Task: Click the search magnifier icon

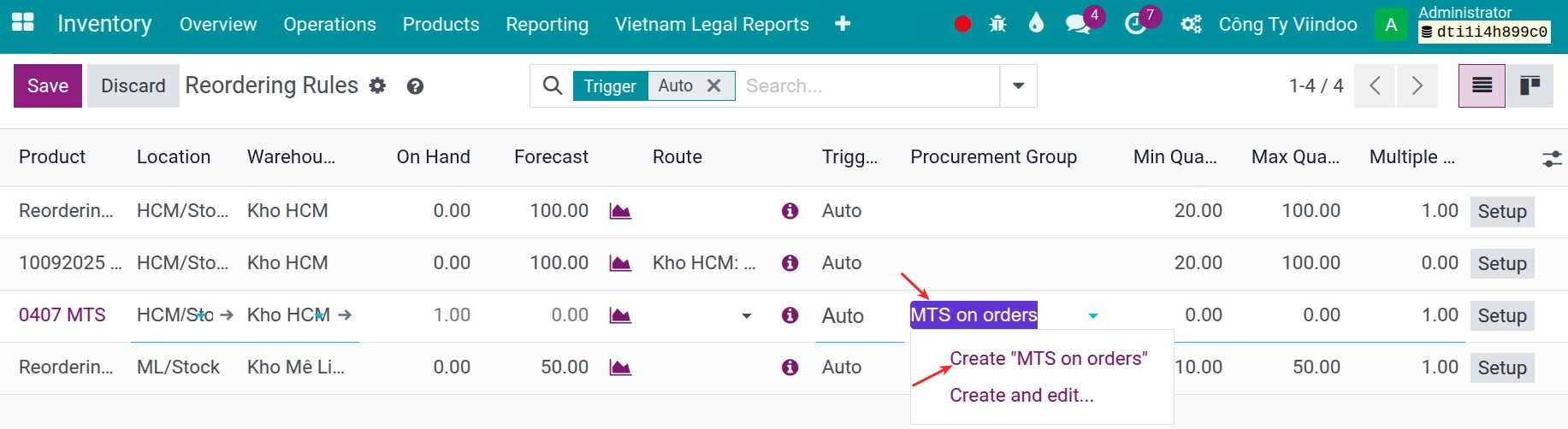Action: tap(553, 85)
